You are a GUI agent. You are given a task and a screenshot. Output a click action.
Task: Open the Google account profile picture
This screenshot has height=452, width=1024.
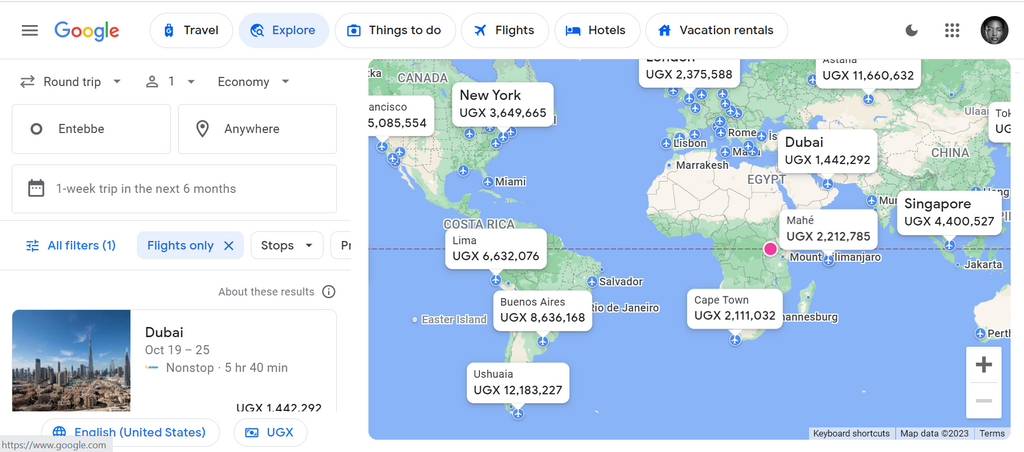pos(994,30)
